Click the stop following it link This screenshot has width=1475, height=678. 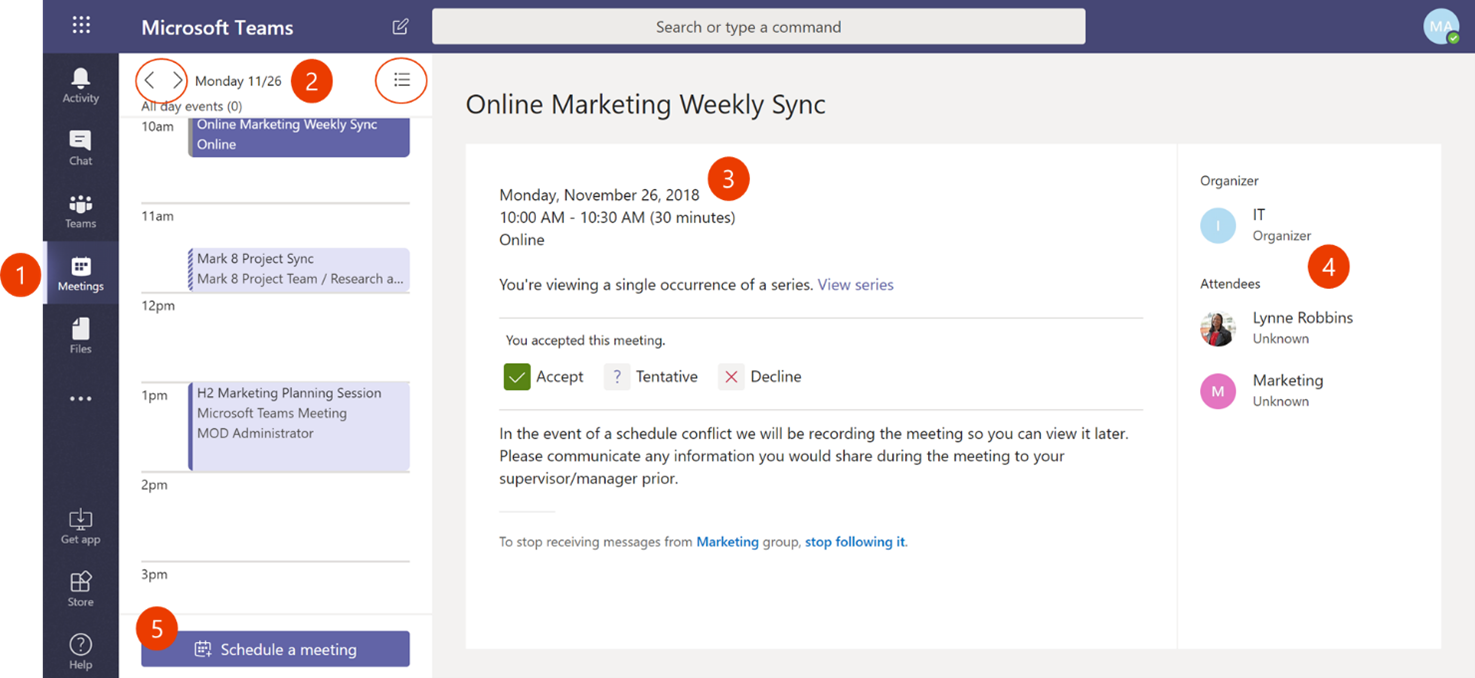[x=855, y=542]
